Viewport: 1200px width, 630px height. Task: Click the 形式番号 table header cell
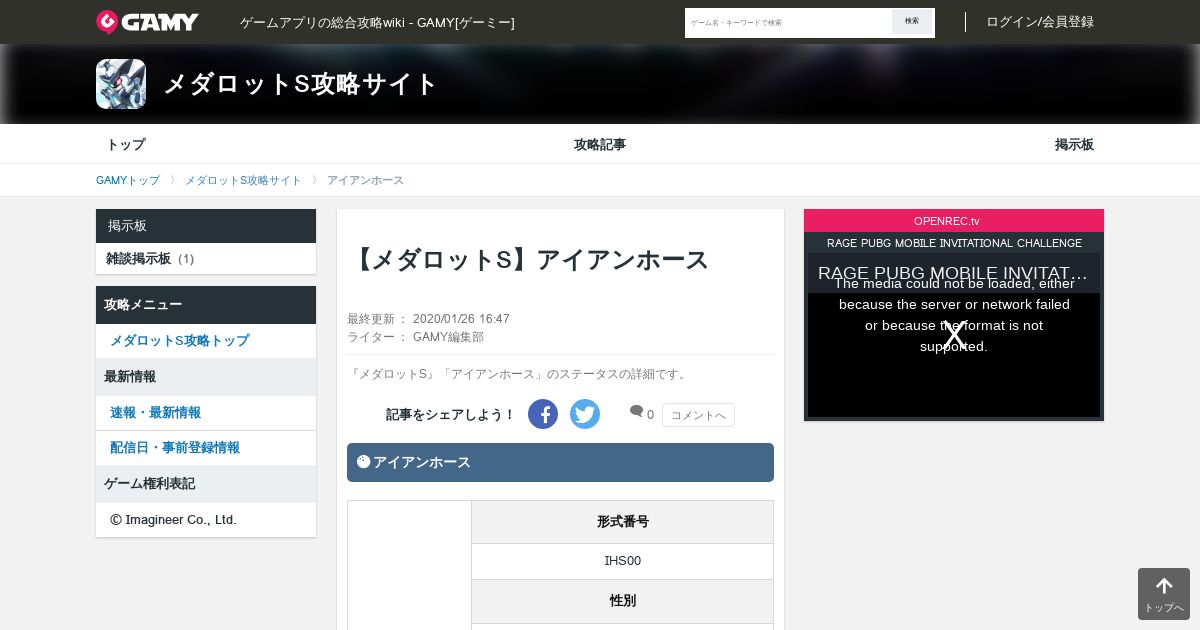[x=622, y=522]
